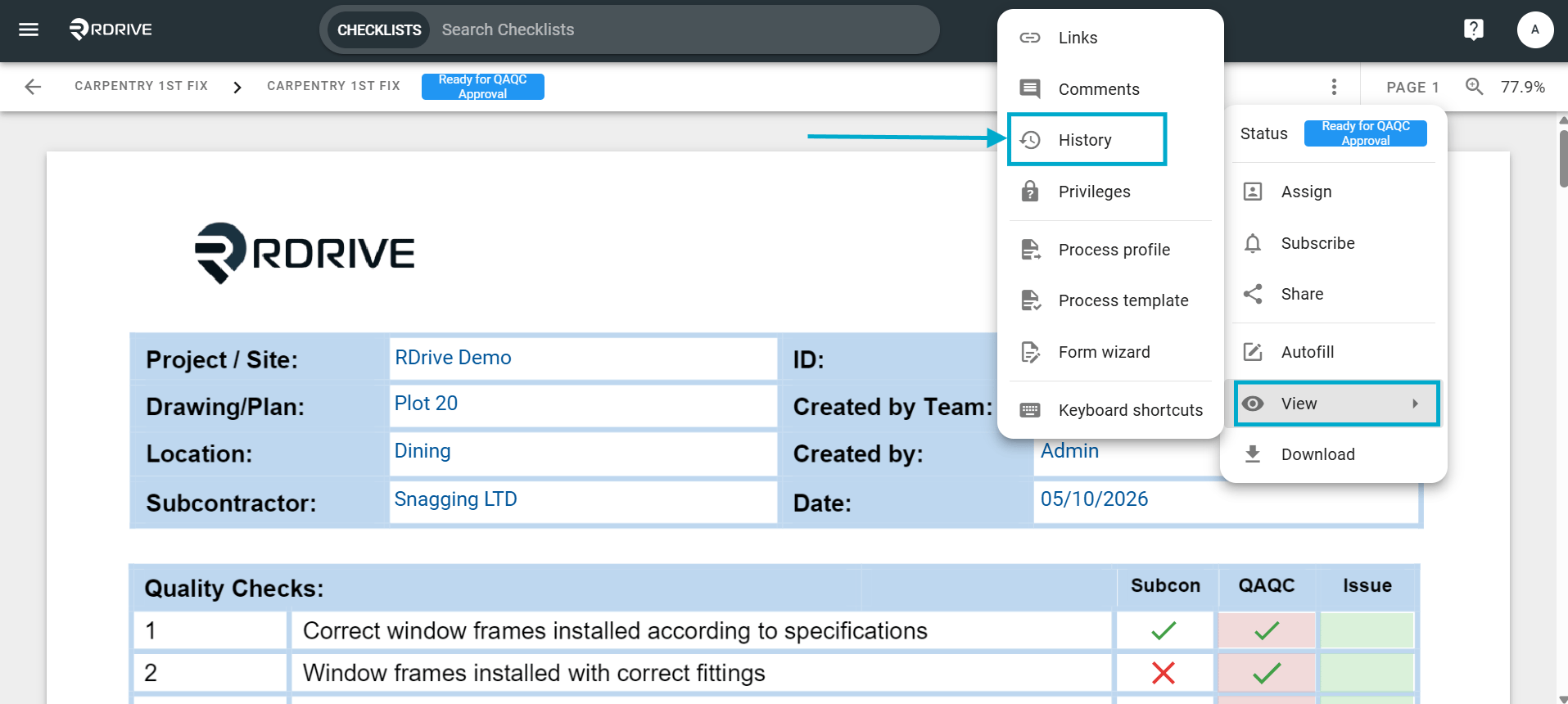Toggle the red cross for item 2 Subcon
Viewport: 1568px width, 704px height.
pos(1164,673)
